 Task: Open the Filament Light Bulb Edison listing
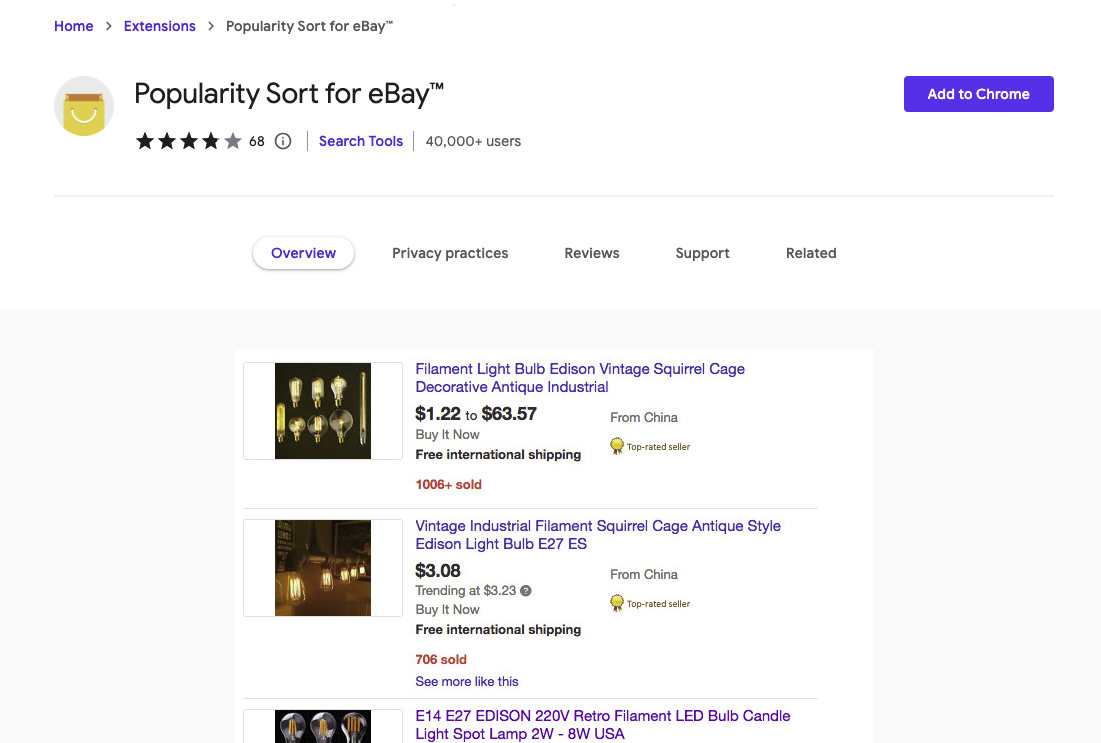coord(579,378)
